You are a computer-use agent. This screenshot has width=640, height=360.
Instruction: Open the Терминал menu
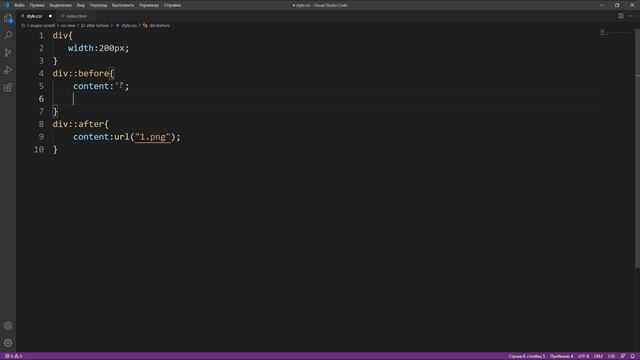149,5
